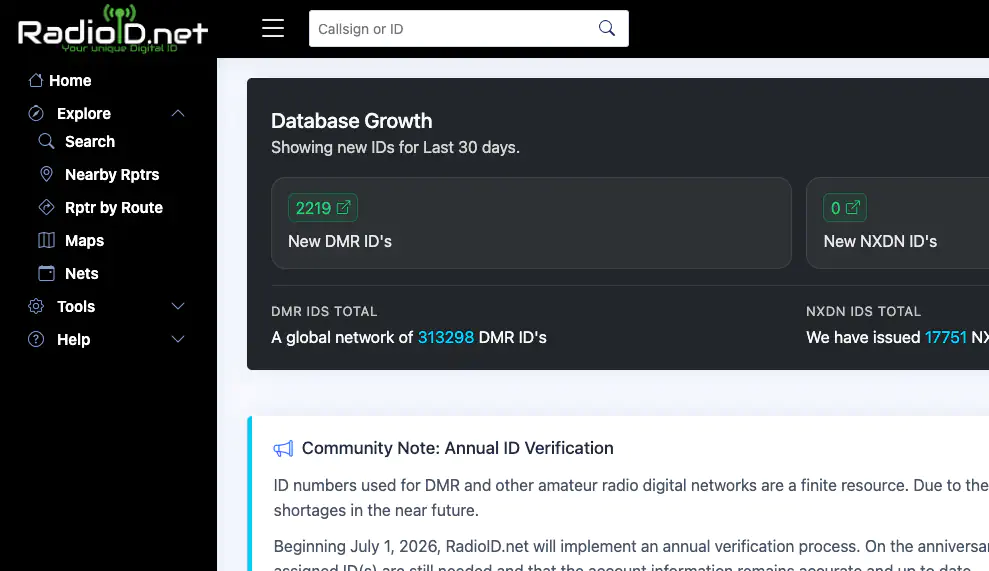
Task: Click the Database Growth heading
Action: pos(351,121)
